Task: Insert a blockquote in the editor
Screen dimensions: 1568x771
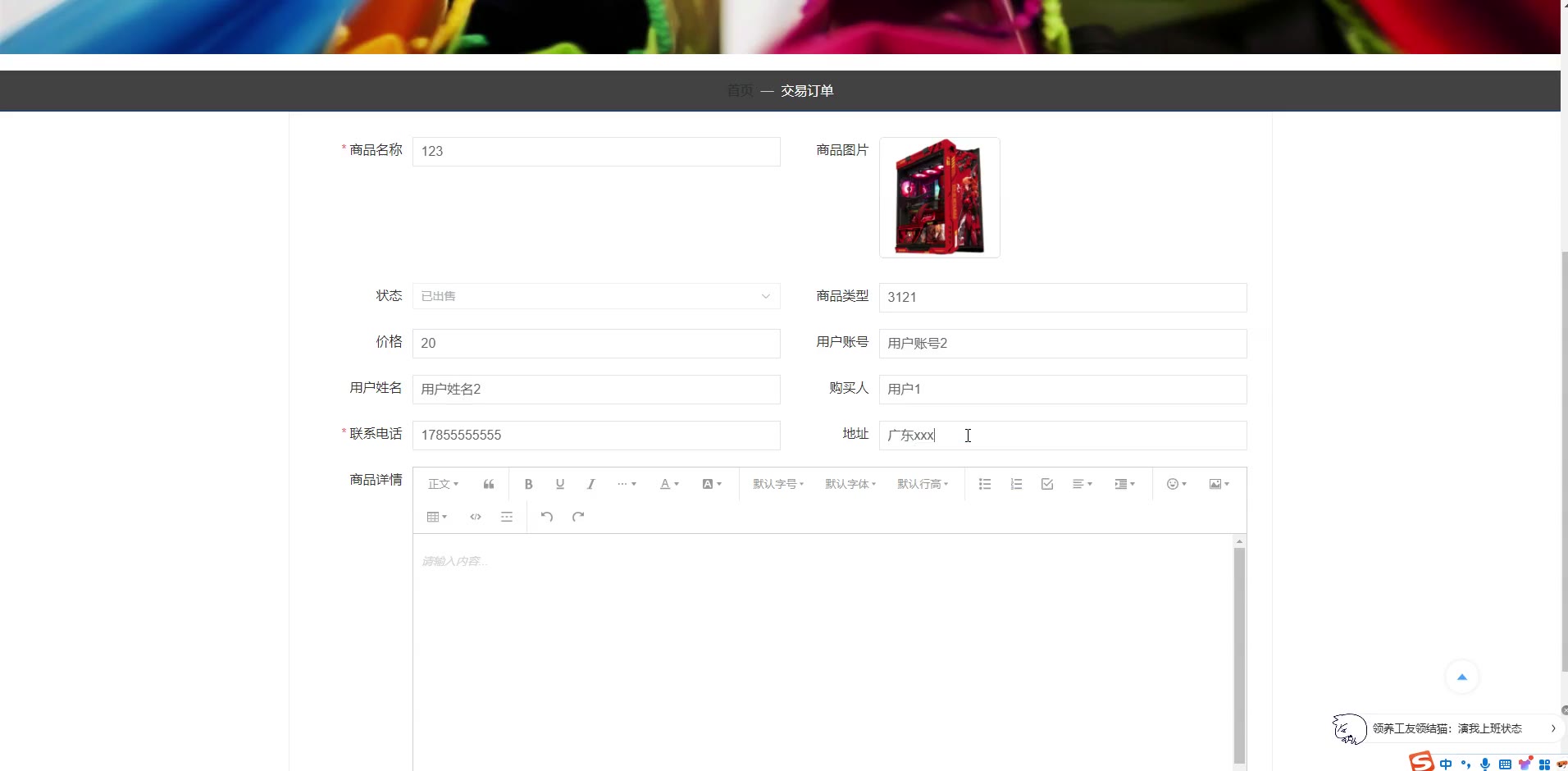Action: coord(489,484)
